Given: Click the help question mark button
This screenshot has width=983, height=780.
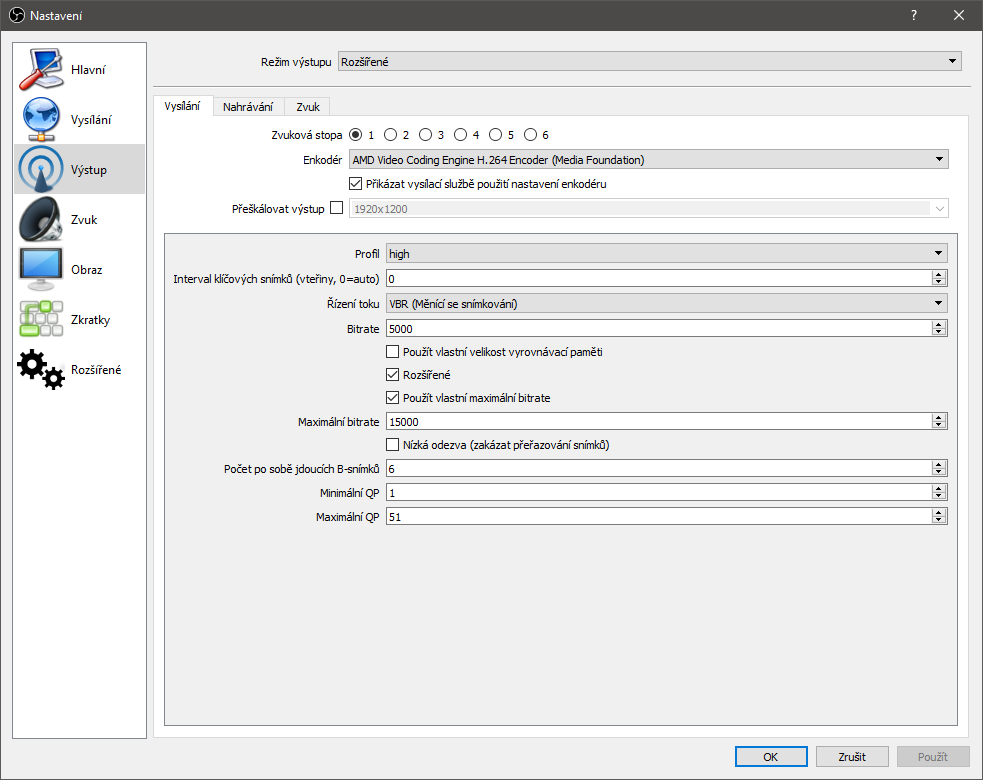Looking at the screenshot, I should (x=914, y=15).
